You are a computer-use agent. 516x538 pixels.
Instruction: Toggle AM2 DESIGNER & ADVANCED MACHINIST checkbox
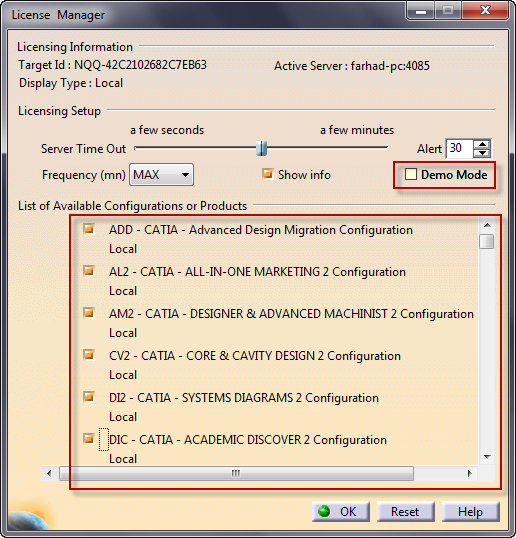pyautogui.click(x=89, y=313)
